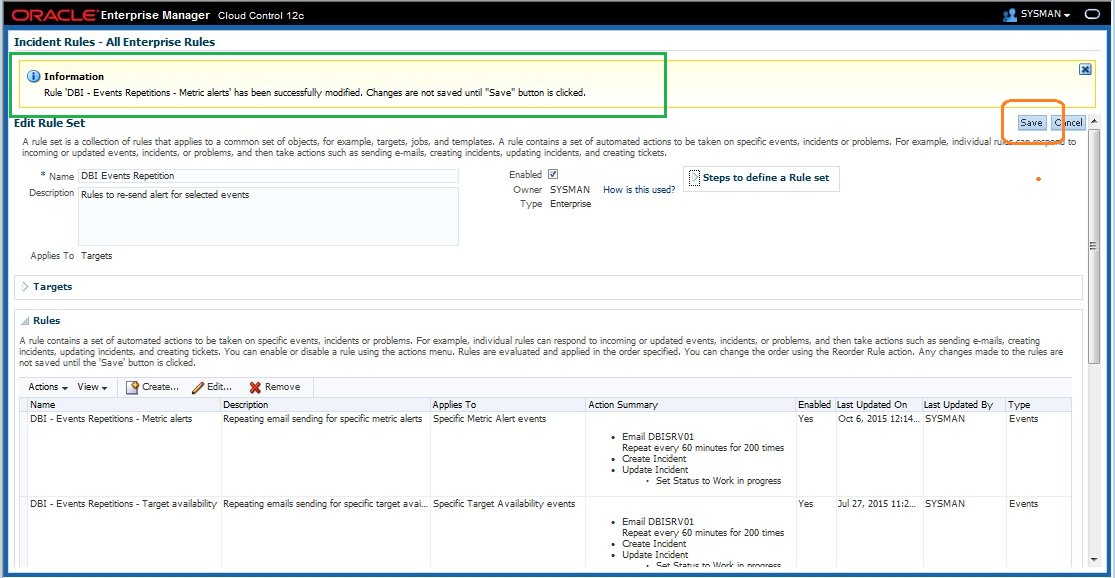Screen dimensions: 1115x578
Task: Focus the rule set Name field
Action: pyautogui.click(x=268, y=176)
